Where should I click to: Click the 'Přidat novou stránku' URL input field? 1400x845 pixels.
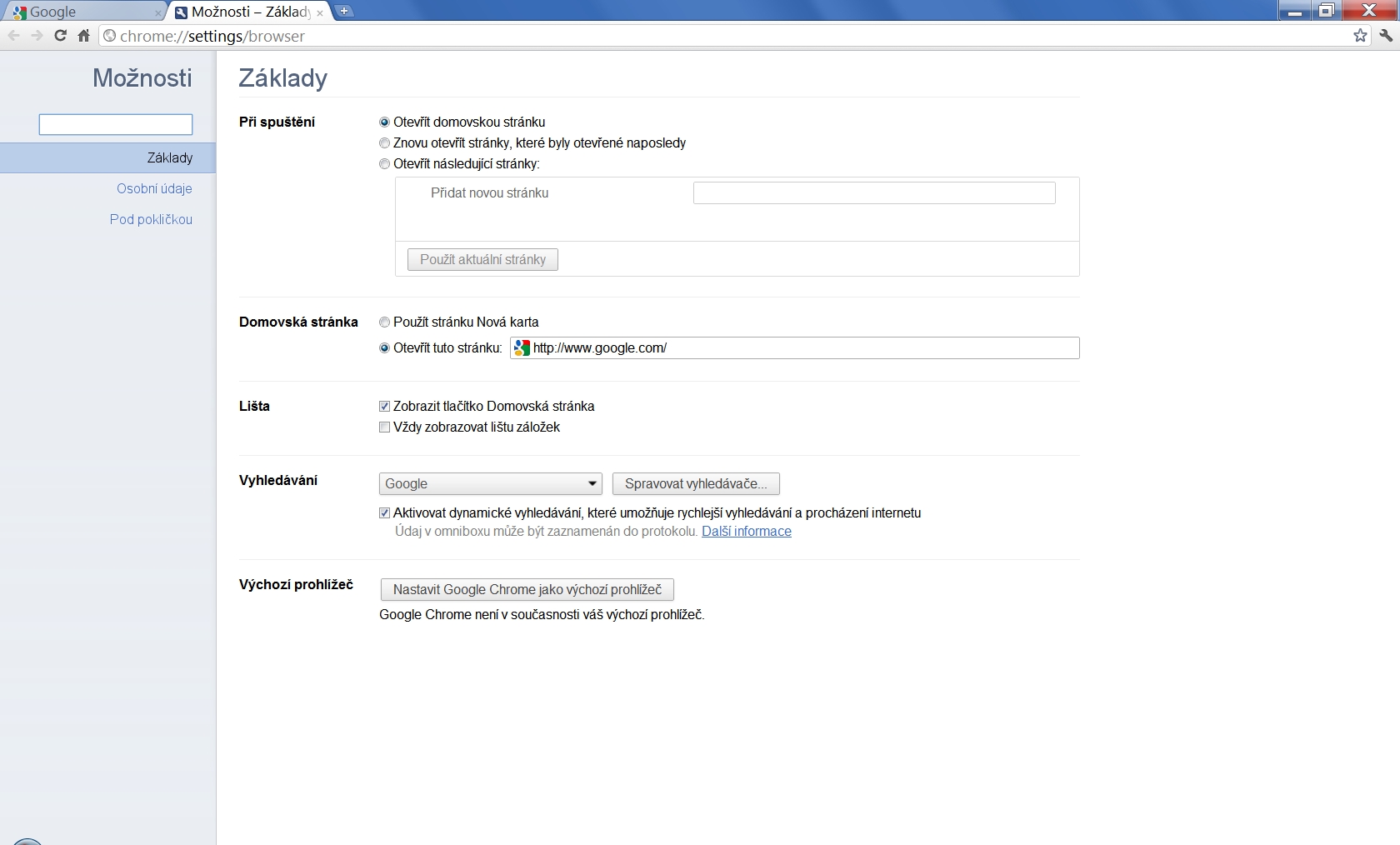point(874,192)
